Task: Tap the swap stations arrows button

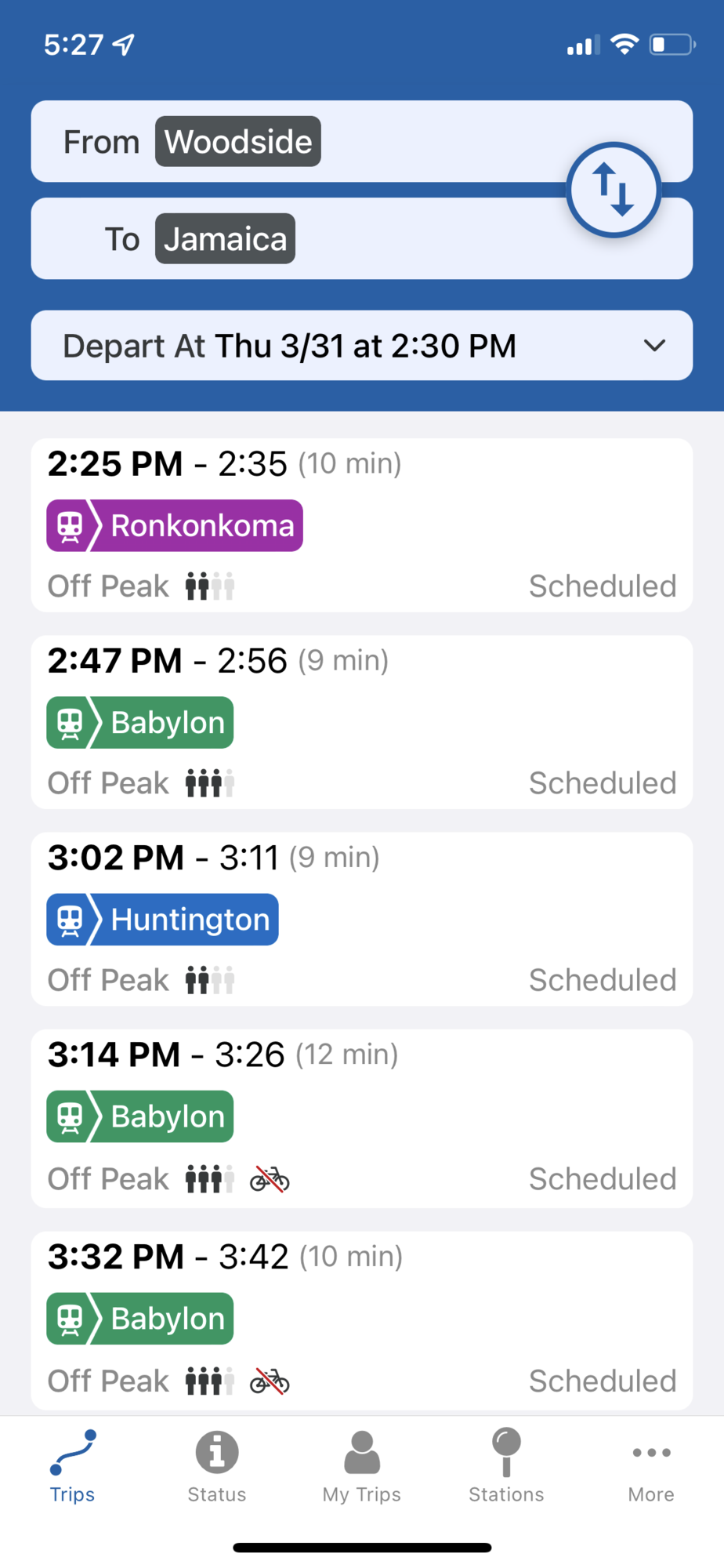Action: (x=614, y=190)
